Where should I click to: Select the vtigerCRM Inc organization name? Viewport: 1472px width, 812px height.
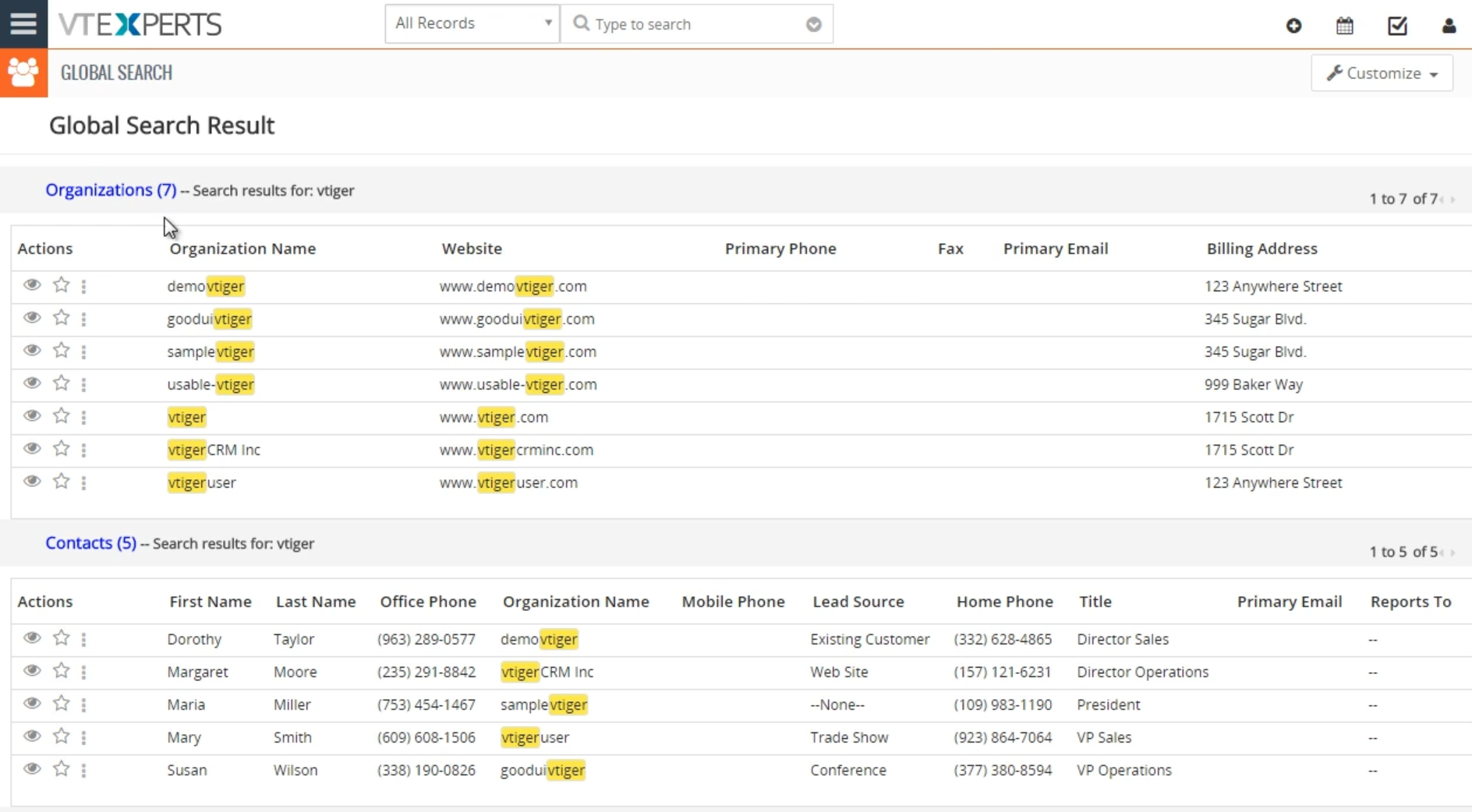[x=214, y=450]
